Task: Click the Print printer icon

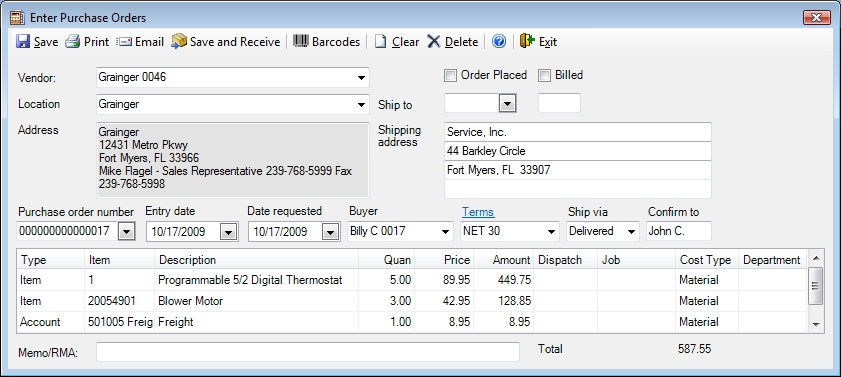Action: pyautogui.click(x=72, y=41)
